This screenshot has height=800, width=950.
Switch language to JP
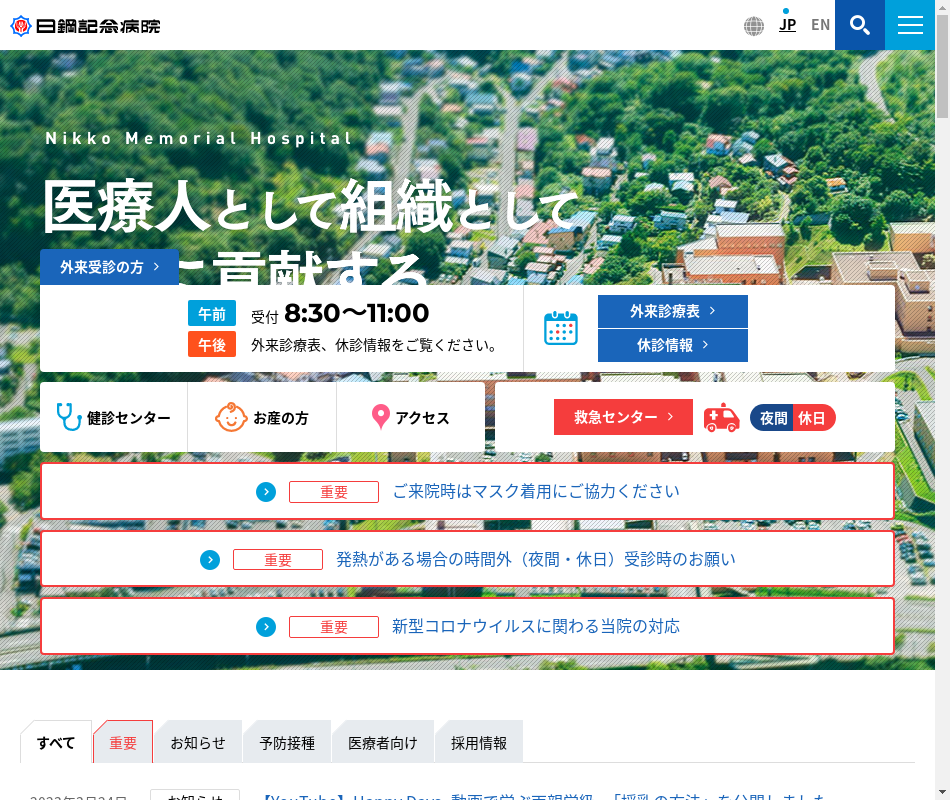click(x=787, y=25)
